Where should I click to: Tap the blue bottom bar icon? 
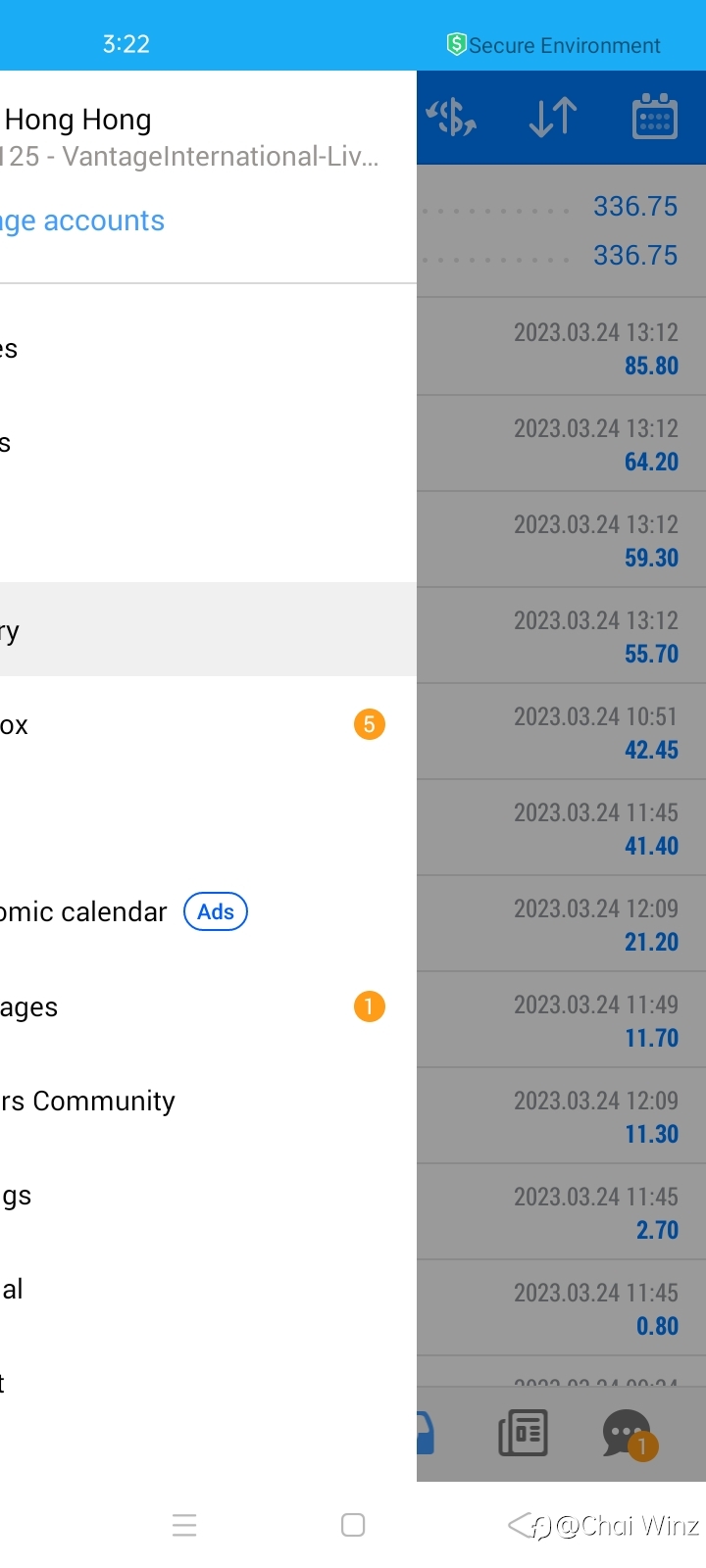point(426,1433)
